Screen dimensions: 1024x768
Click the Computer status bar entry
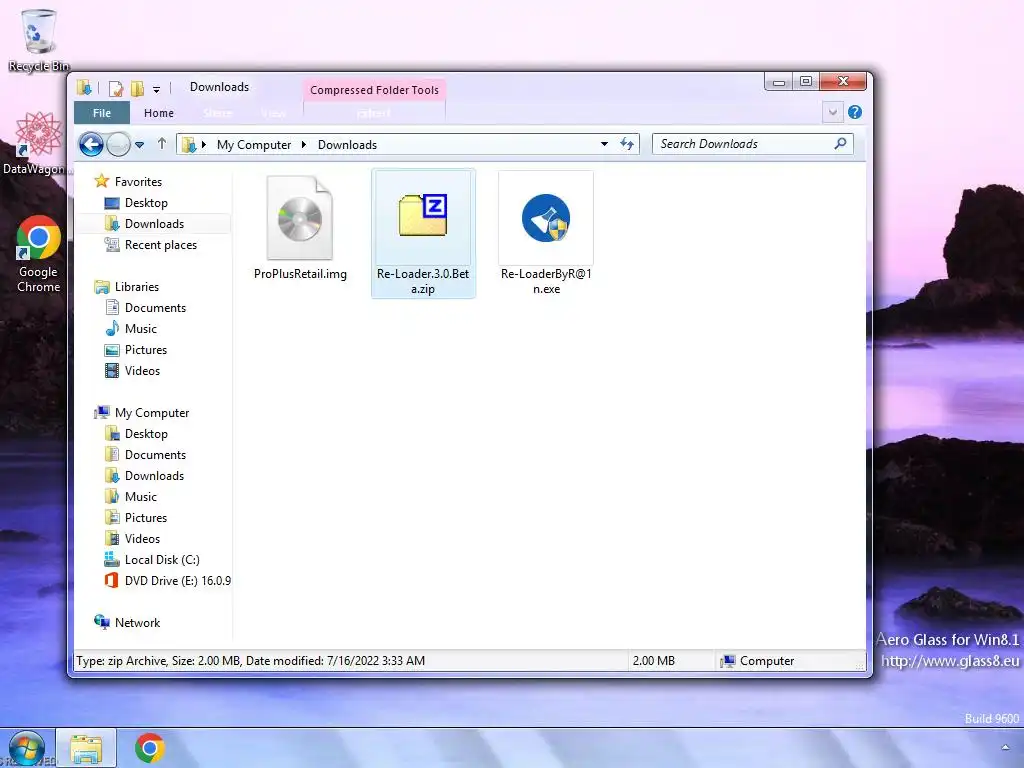tap(758, 661)
